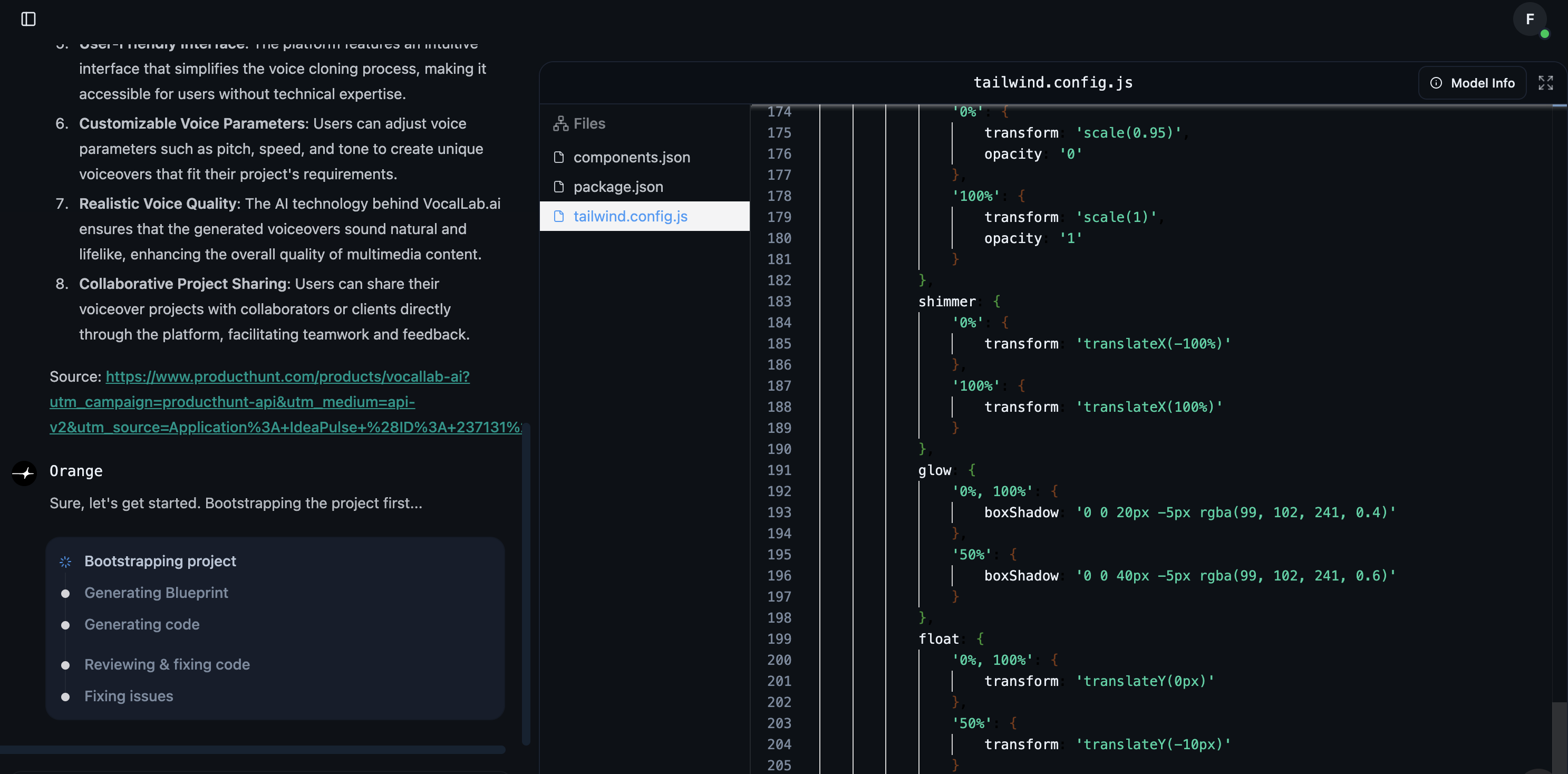Click the glow keyframe name
This screenshot has width=1568, height=774.
[x=934, y=470]
